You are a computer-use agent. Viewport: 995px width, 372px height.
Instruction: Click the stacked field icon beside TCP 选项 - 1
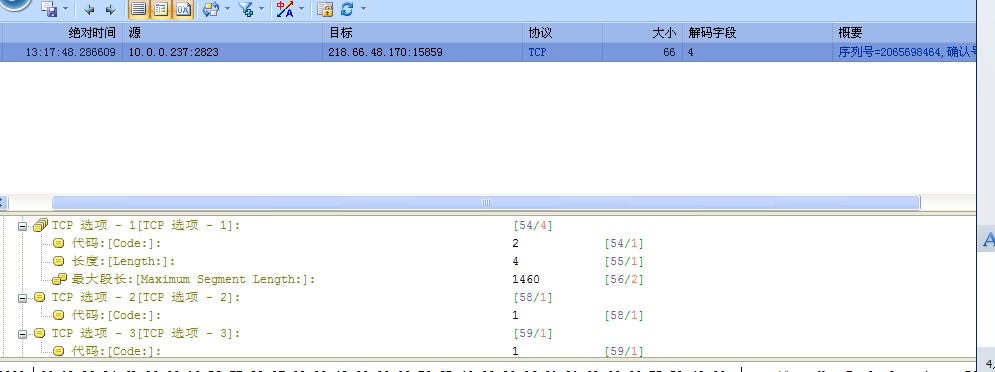[x=40, y=225]
